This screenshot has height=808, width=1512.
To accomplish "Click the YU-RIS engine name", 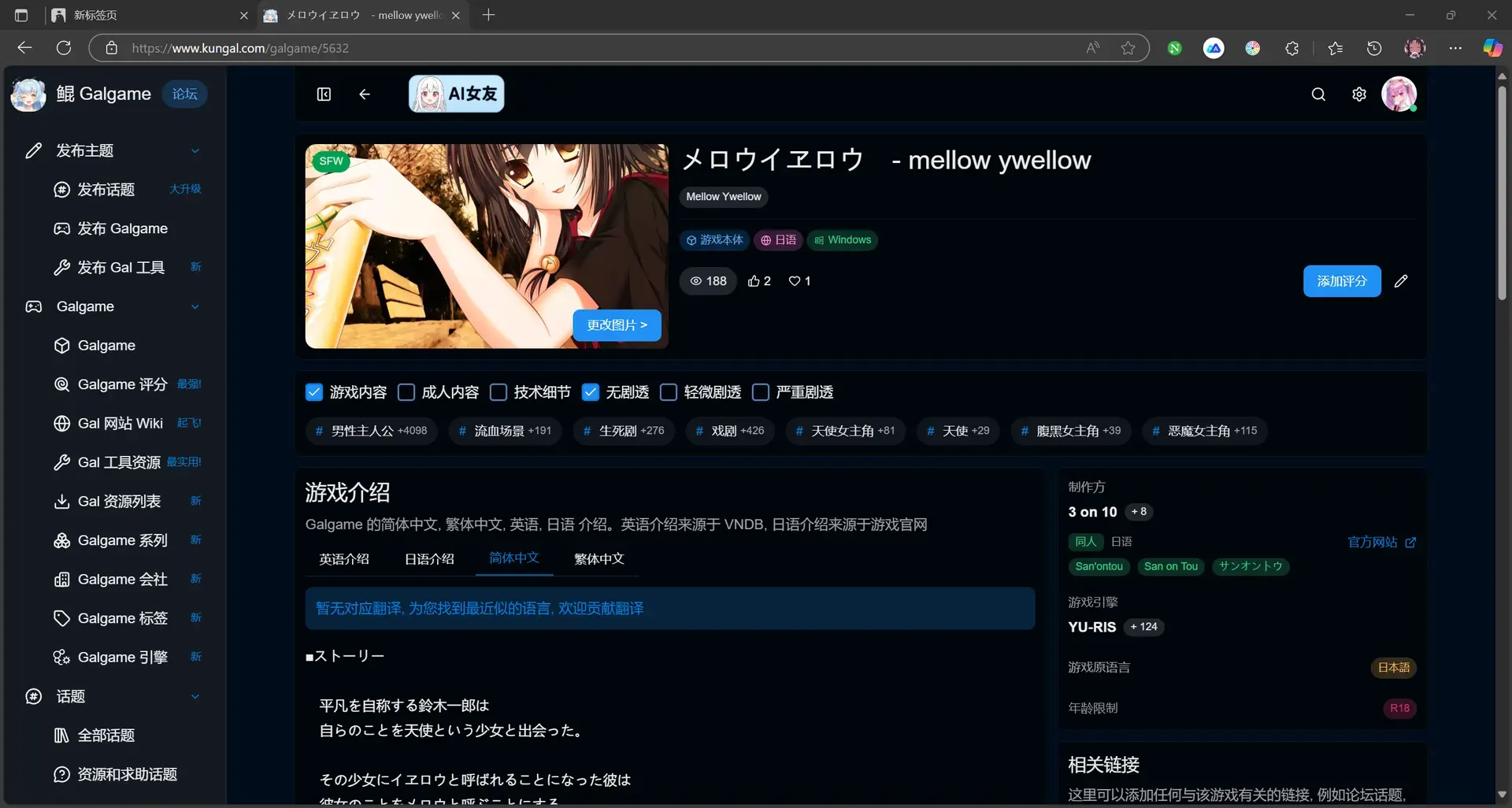I will [1091, 627].
